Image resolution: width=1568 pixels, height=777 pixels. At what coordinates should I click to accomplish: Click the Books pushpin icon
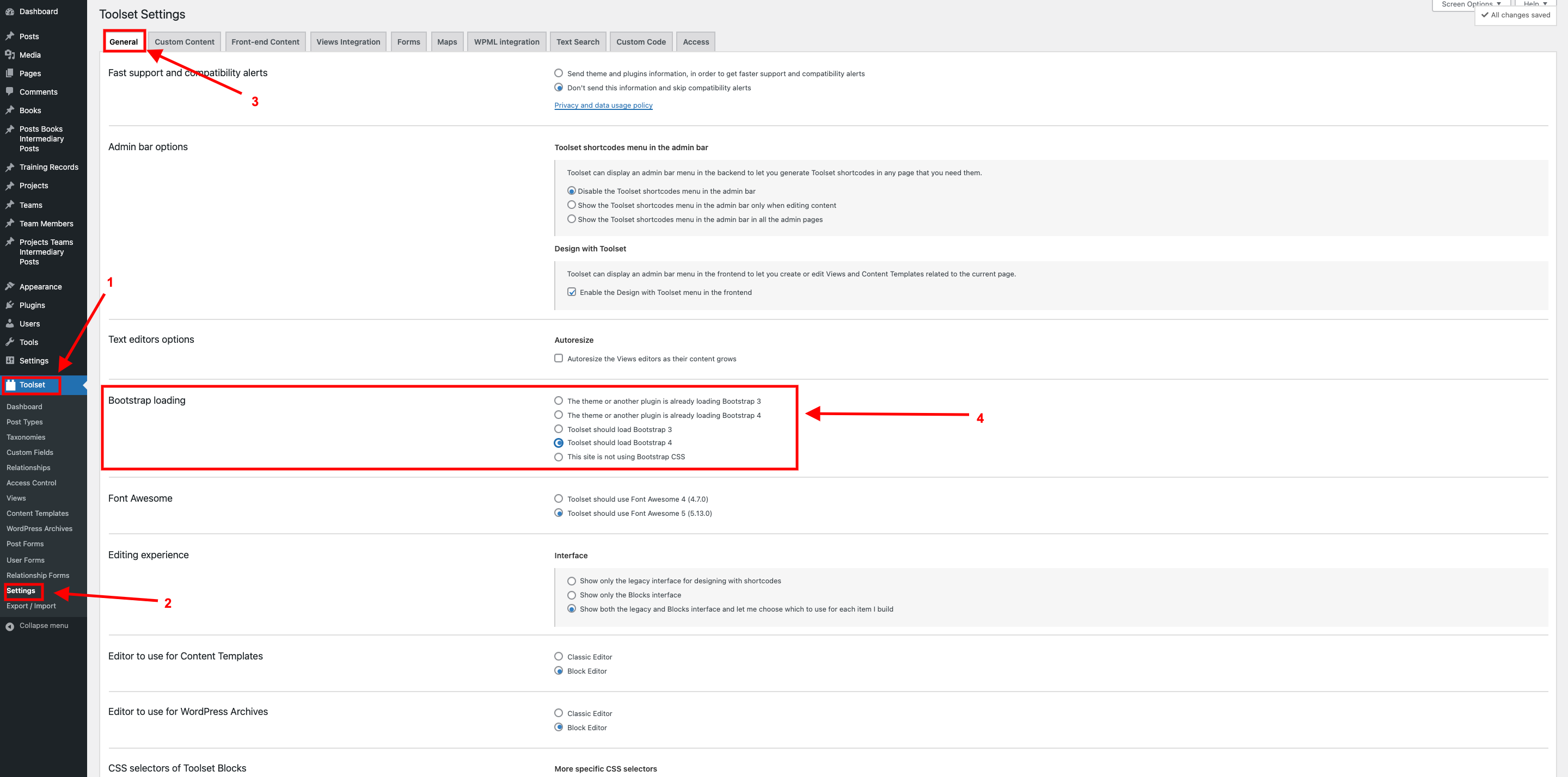(x=10, y=110)
